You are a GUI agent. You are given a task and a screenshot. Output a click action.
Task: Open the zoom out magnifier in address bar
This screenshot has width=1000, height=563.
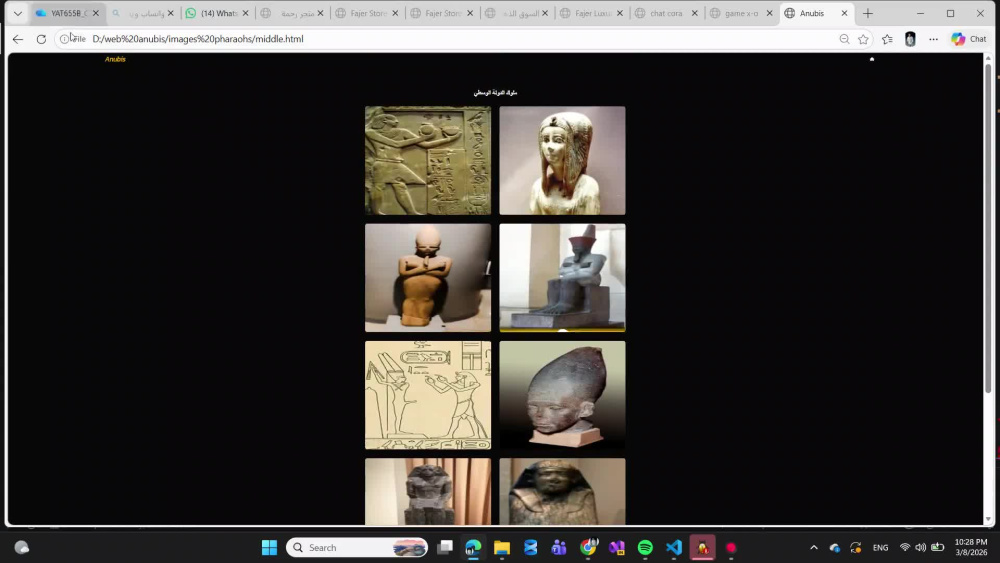pos(844,39)
